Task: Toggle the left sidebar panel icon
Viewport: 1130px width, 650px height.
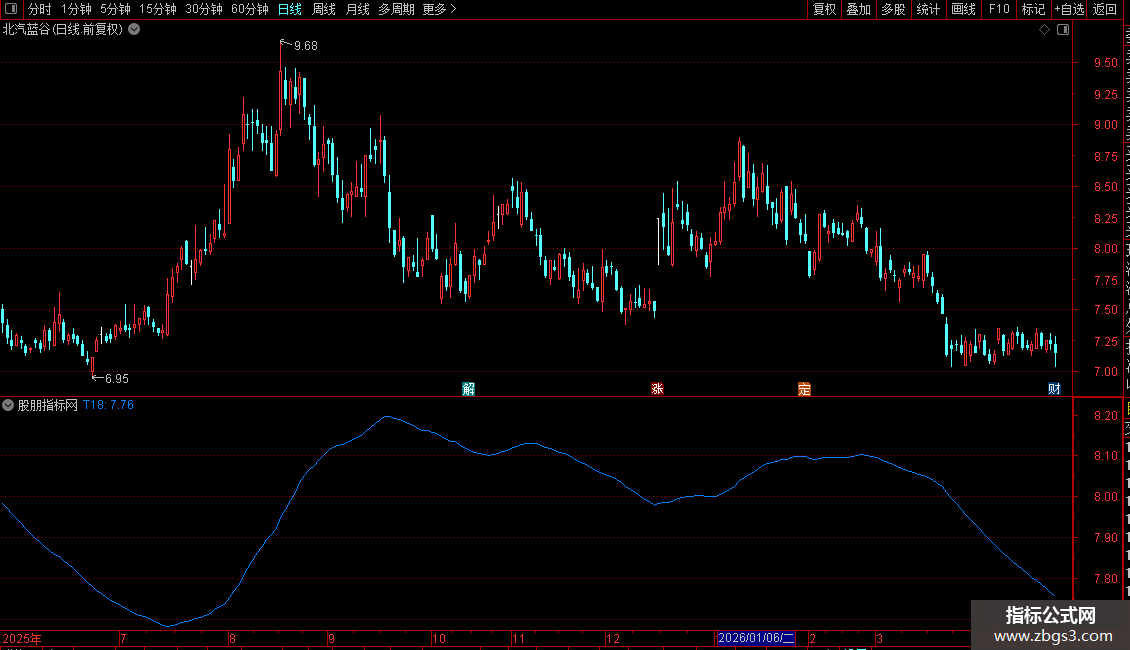Action: click(x=10, y=9)
